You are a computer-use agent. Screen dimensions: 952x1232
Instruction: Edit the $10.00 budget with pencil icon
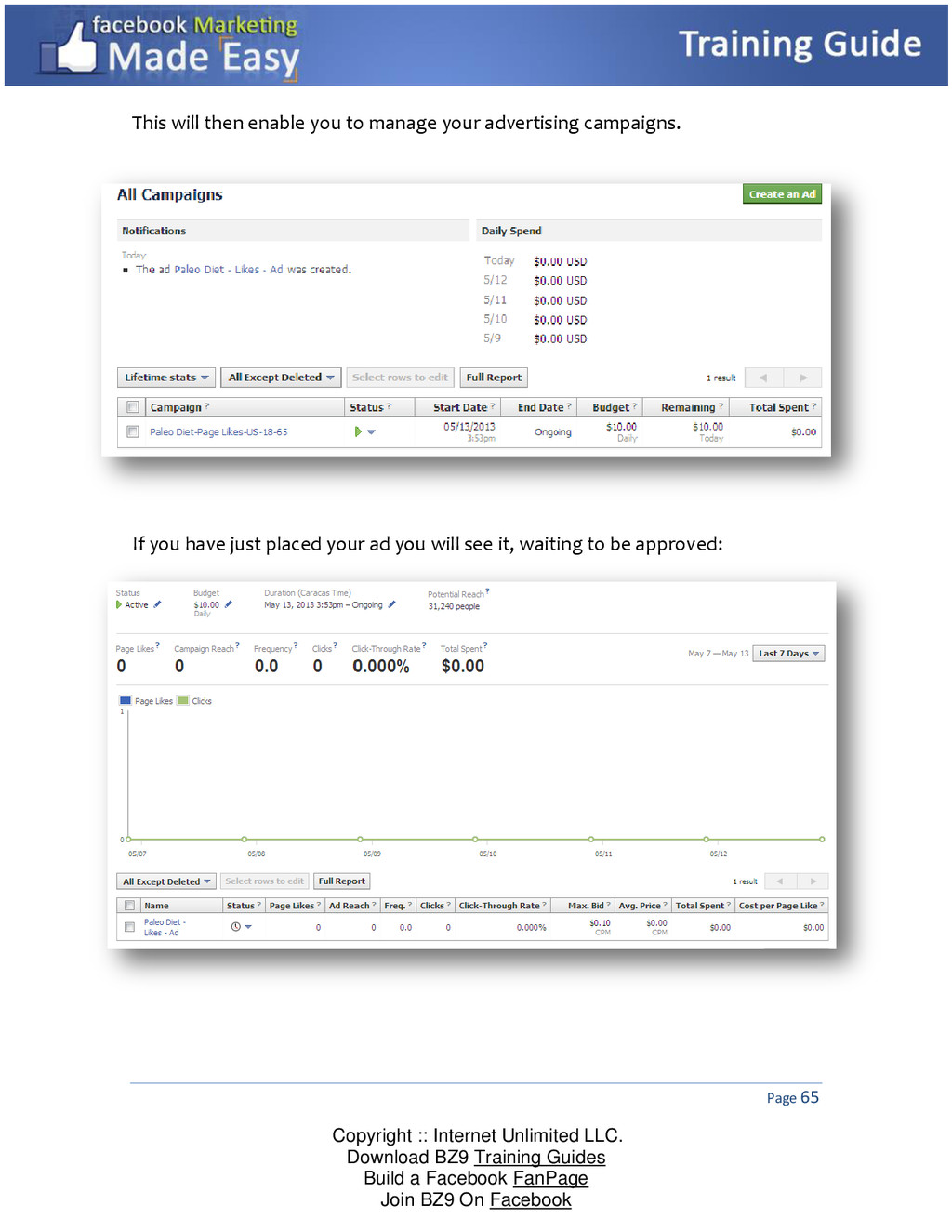pyautogui.click(x=229, y=604)
